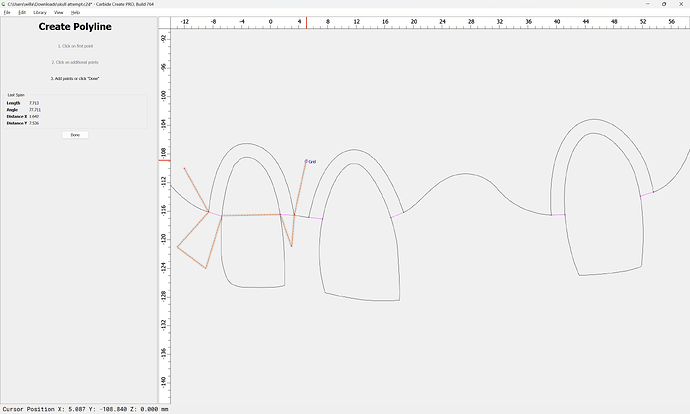
Task: Click the Distance X value in Last Span
Action: click(x=34, y=117)
